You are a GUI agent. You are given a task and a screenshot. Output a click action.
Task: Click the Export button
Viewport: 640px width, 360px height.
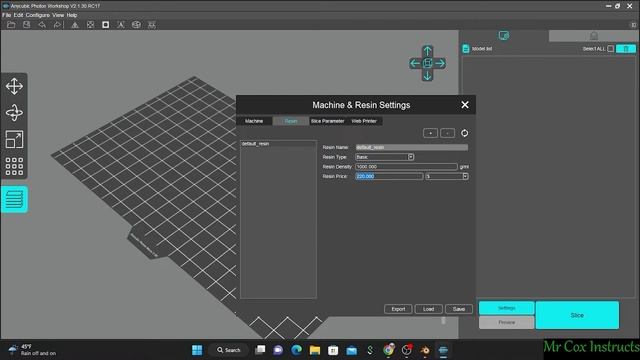pos(398,309)
